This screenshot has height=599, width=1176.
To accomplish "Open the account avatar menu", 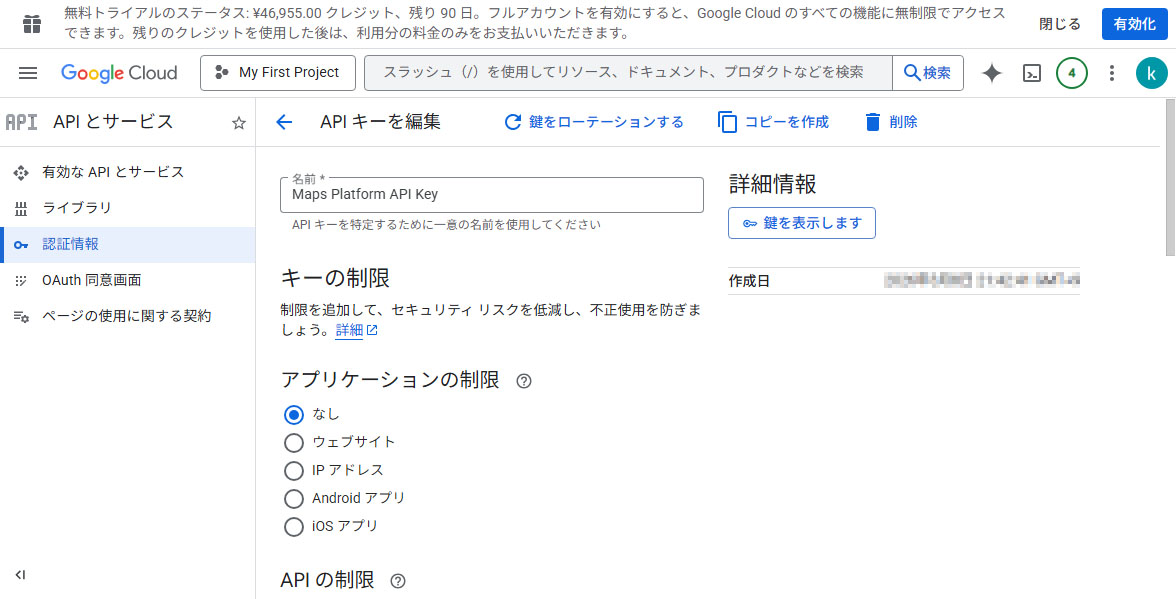I will (x=1151, y=73).
